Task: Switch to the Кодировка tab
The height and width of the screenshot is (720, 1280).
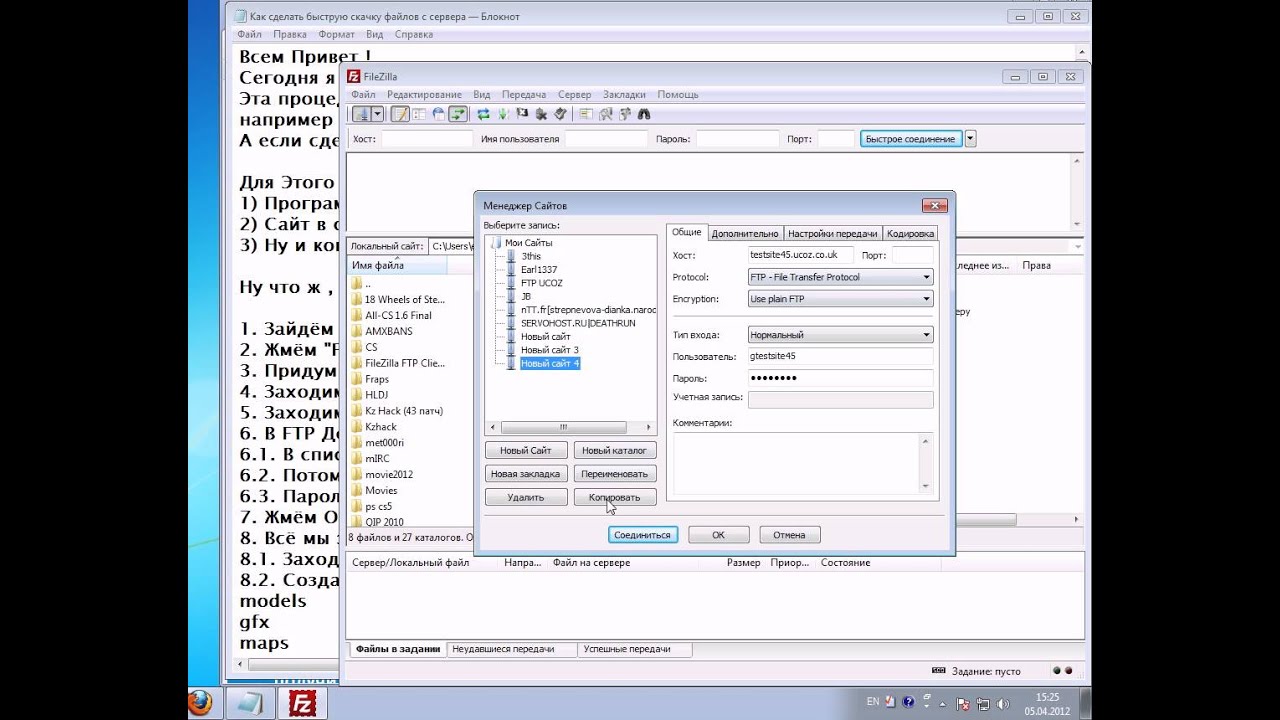Action: click(x=910, y=233)
